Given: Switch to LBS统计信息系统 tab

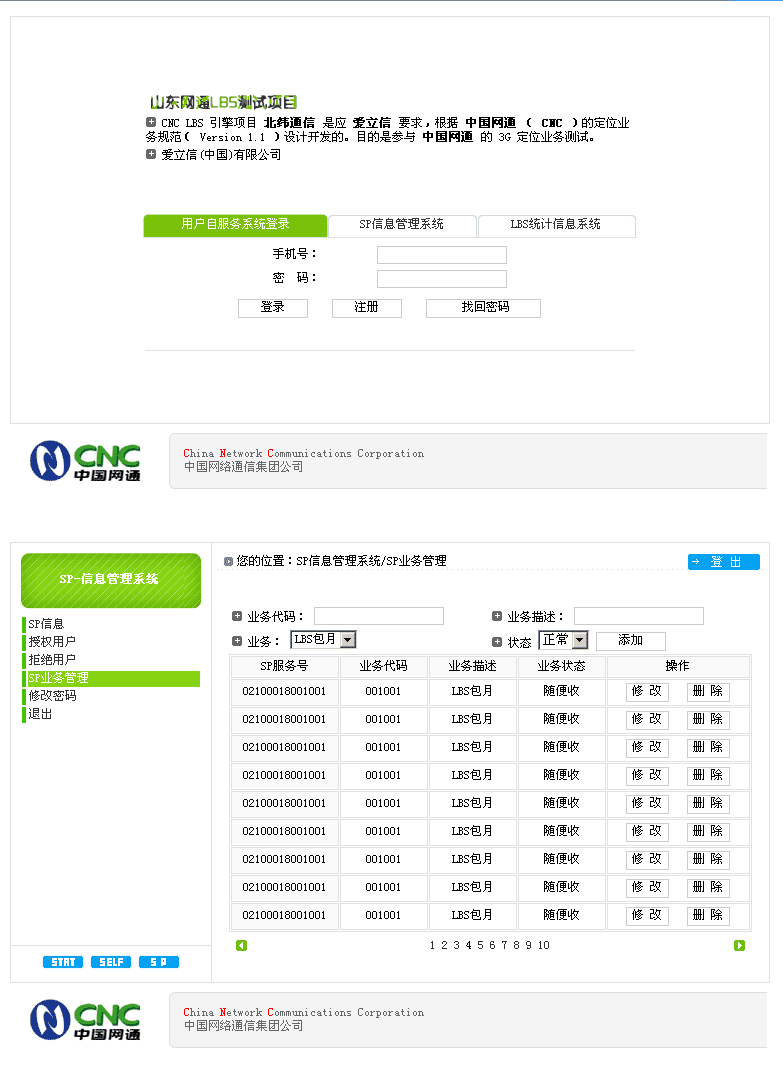Looking at the screenshot, I should point(556,224).
